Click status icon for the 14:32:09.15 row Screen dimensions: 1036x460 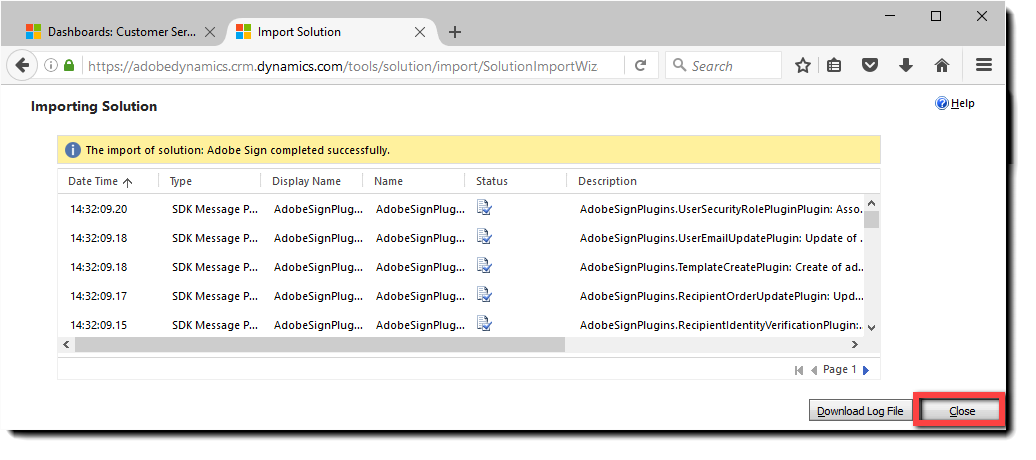coord(484,325)
